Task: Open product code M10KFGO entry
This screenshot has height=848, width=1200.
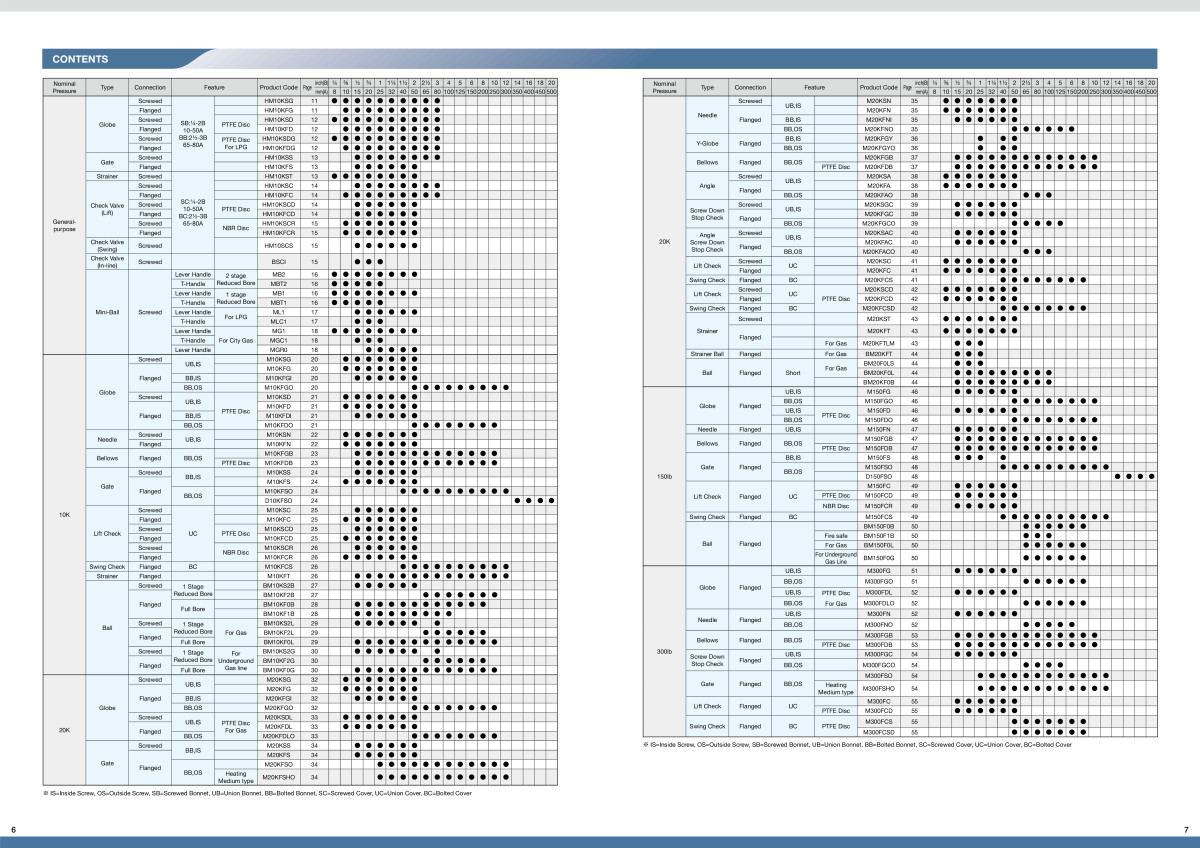Action: click(x=278, y=387)
